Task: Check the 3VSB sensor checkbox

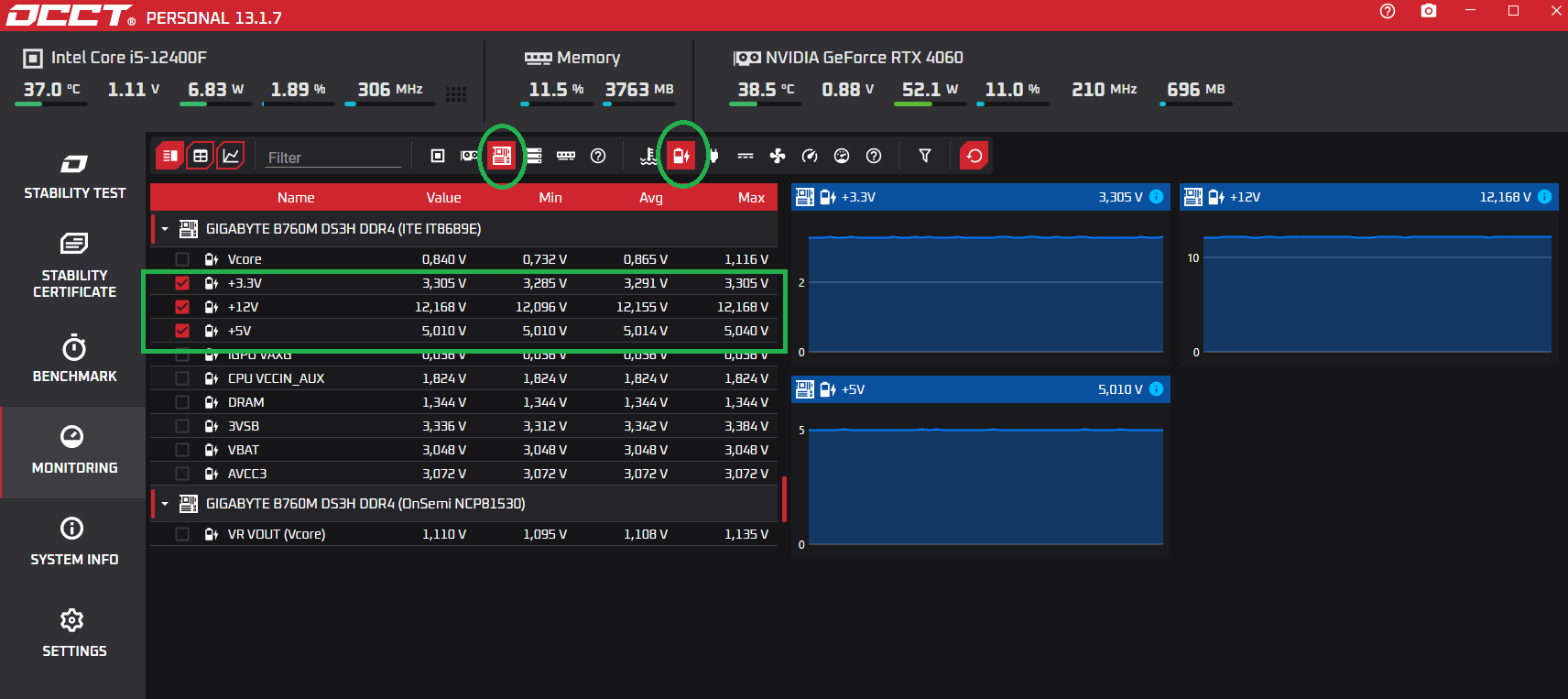Action: click(182, 426)
